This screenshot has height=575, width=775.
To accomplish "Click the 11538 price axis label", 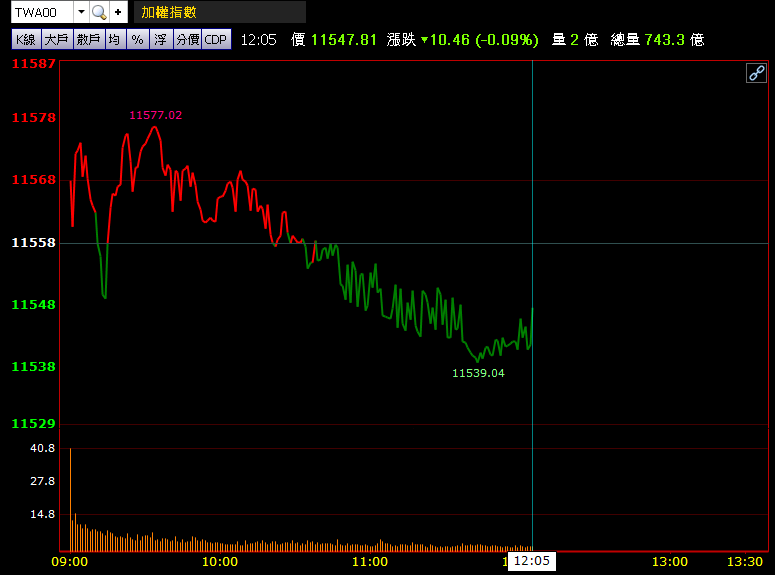I will 34,366.
